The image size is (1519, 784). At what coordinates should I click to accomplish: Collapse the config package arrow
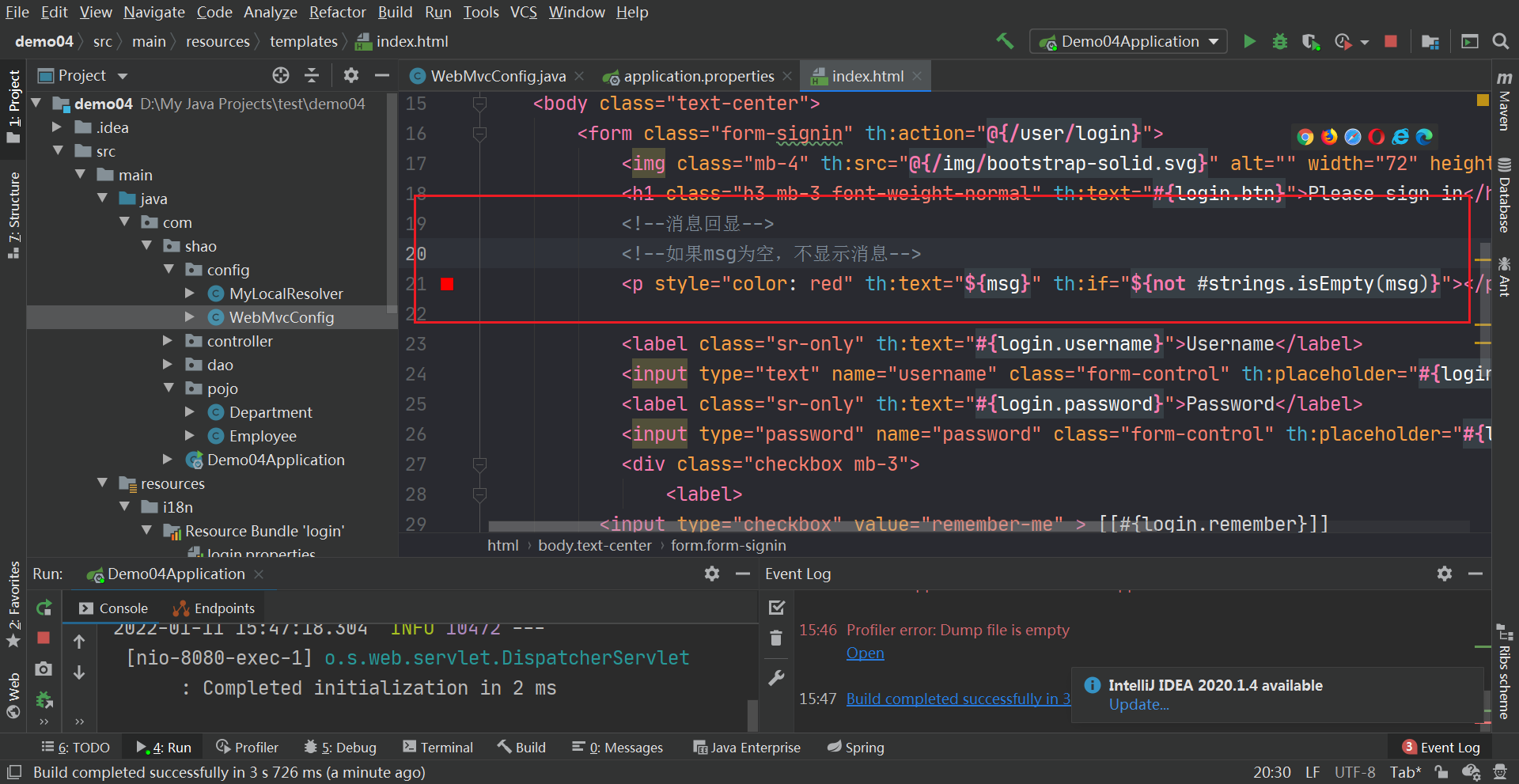pos(169,269)
